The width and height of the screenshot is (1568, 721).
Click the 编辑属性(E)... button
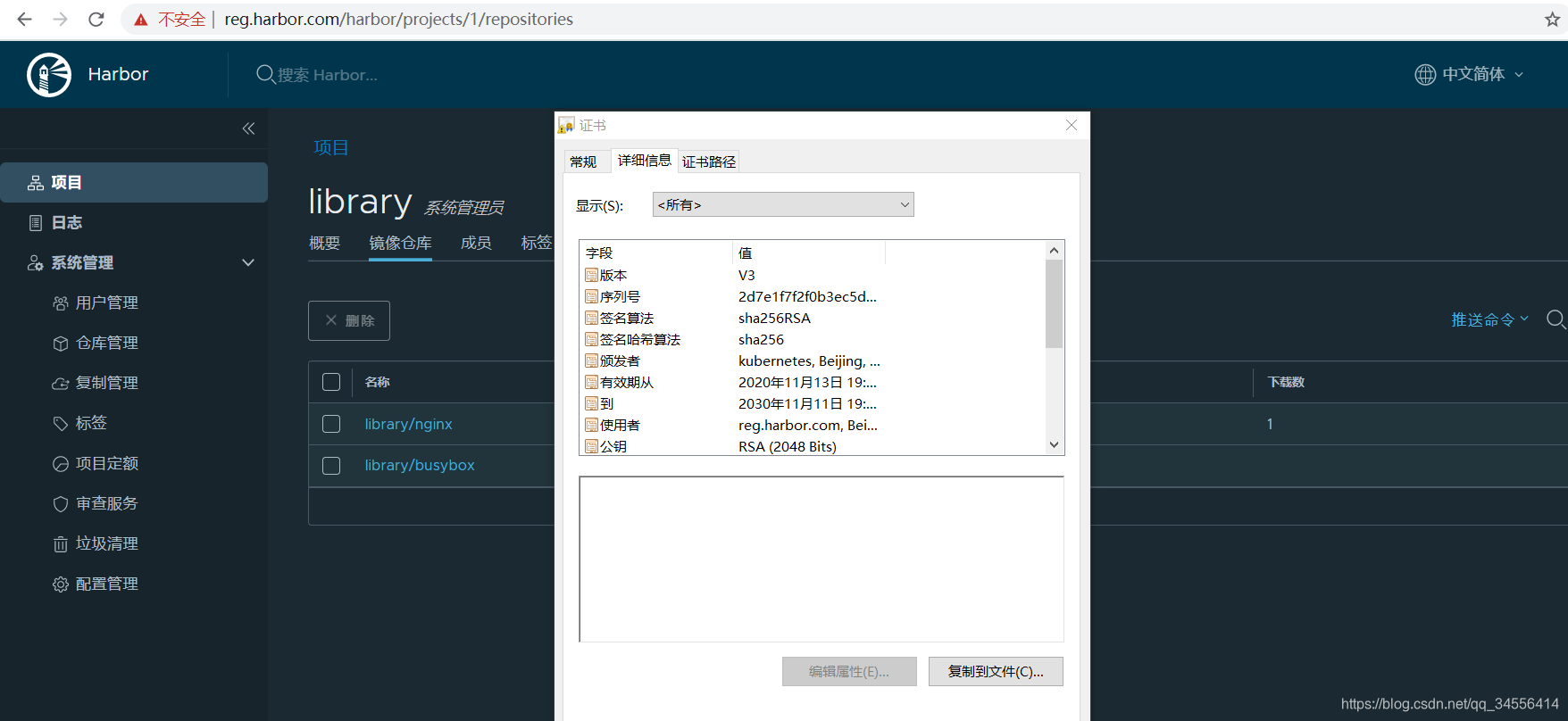[x=849, y=672]
